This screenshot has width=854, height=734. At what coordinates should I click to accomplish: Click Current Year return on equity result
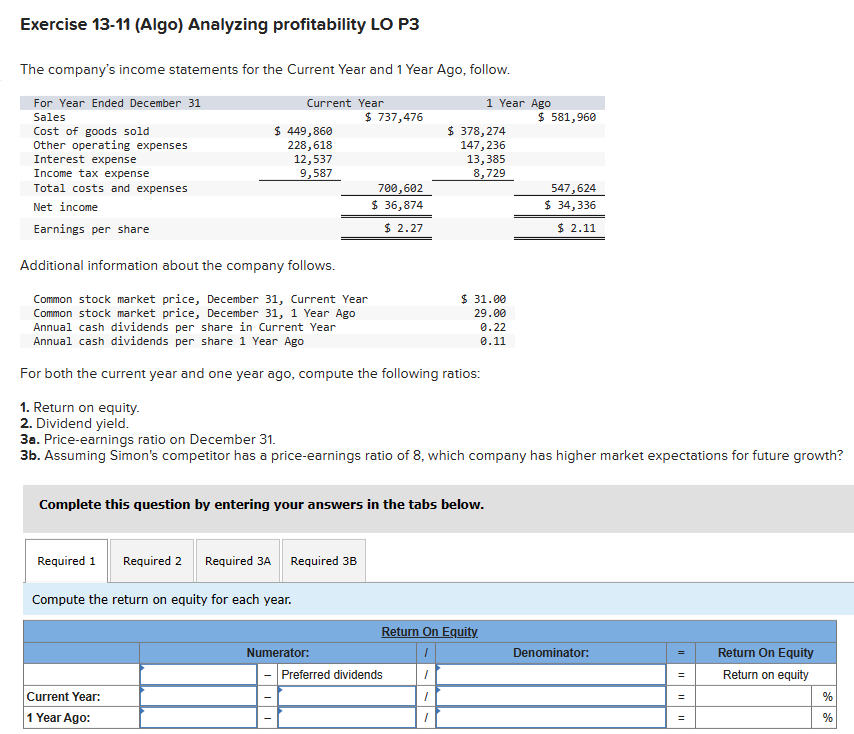pos(754,696)
